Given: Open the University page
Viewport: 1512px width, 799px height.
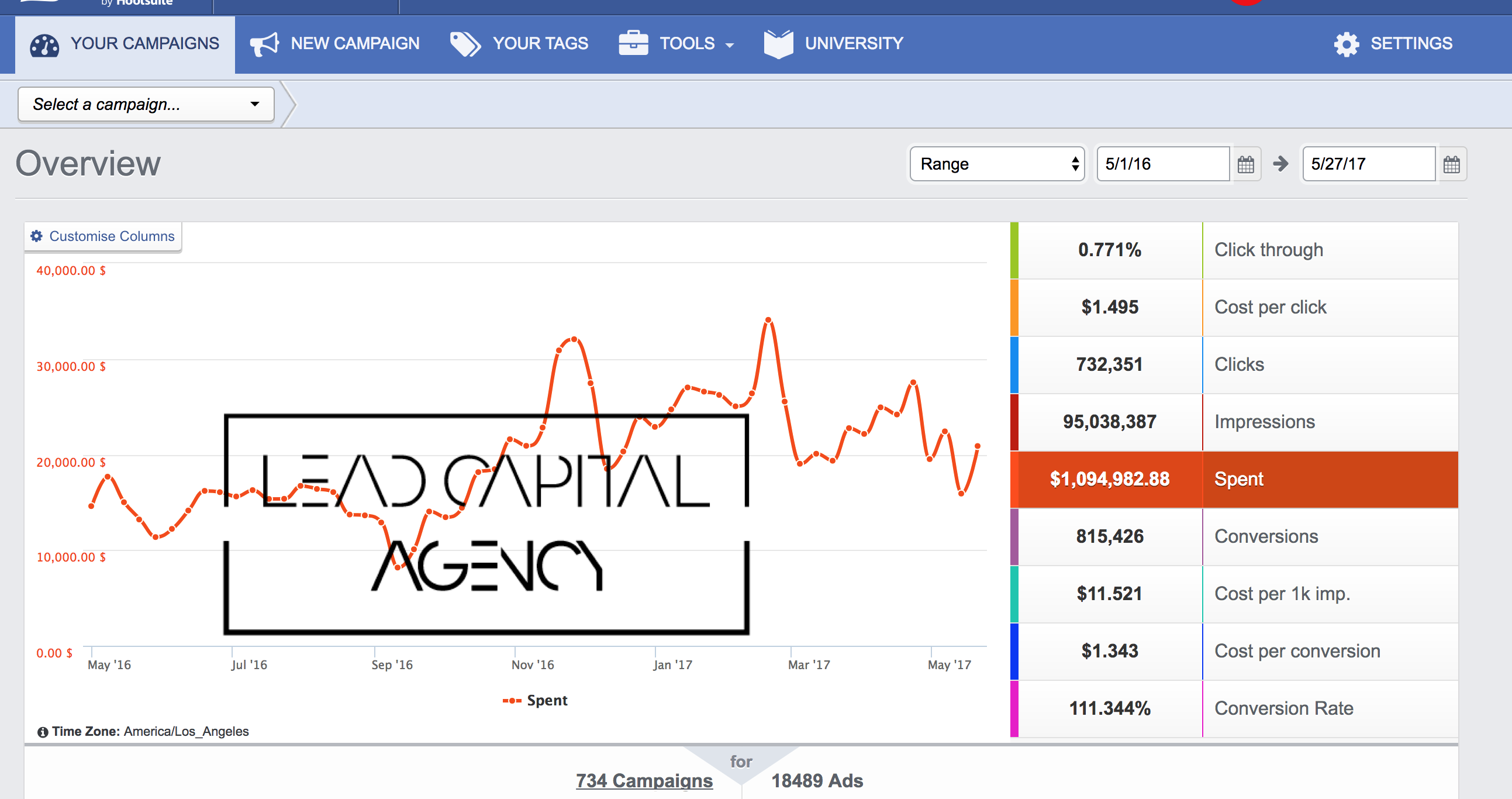Looking at the screenshot, I should [834, 44].
